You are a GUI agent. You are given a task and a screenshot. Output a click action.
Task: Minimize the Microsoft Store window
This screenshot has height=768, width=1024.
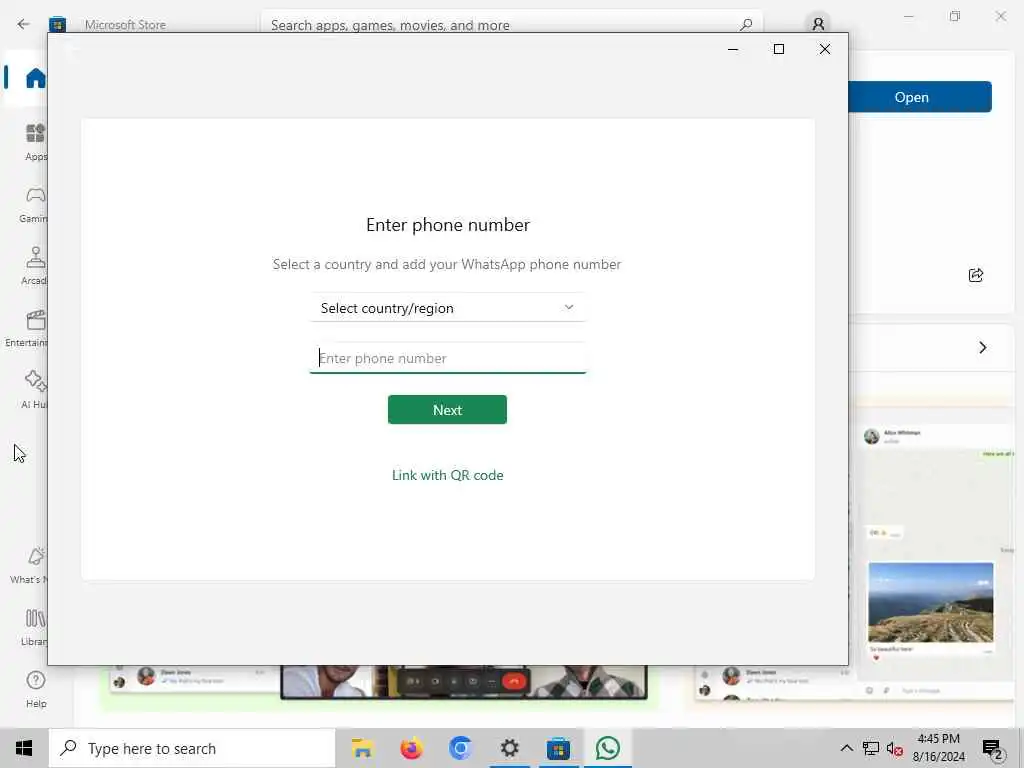coord(908,16)
